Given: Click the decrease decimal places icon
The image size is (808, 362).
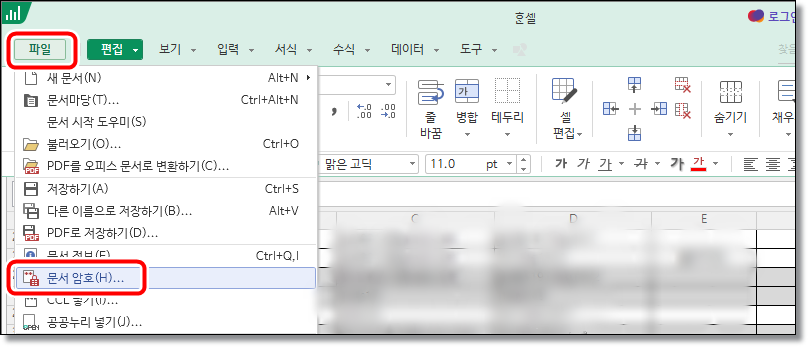Looking at the screenshot, I should click(388, 111).
